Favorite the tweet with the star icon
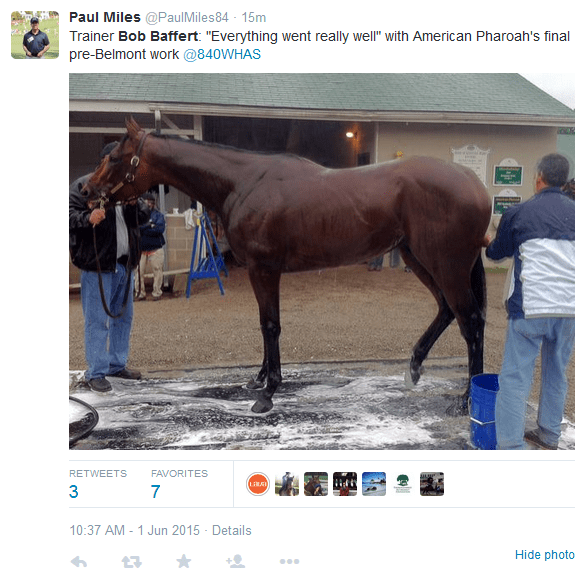The height and width of the screenshot is (584, 587). click(183, 561)
